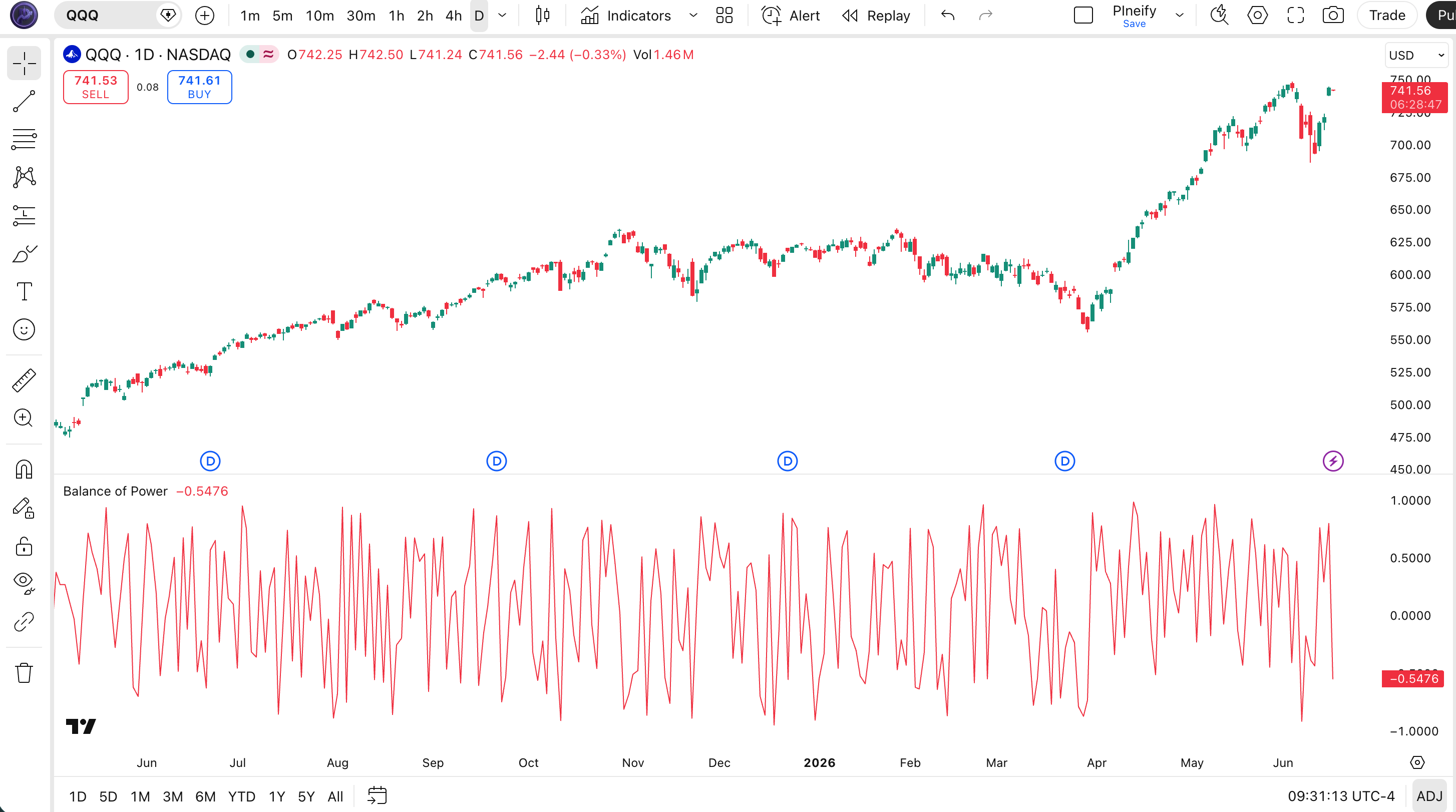Image resolution: width=1456 pixels, height=812 pixels.
Task: Open the TradingView profile avatar menu
Action: [24, 15]
